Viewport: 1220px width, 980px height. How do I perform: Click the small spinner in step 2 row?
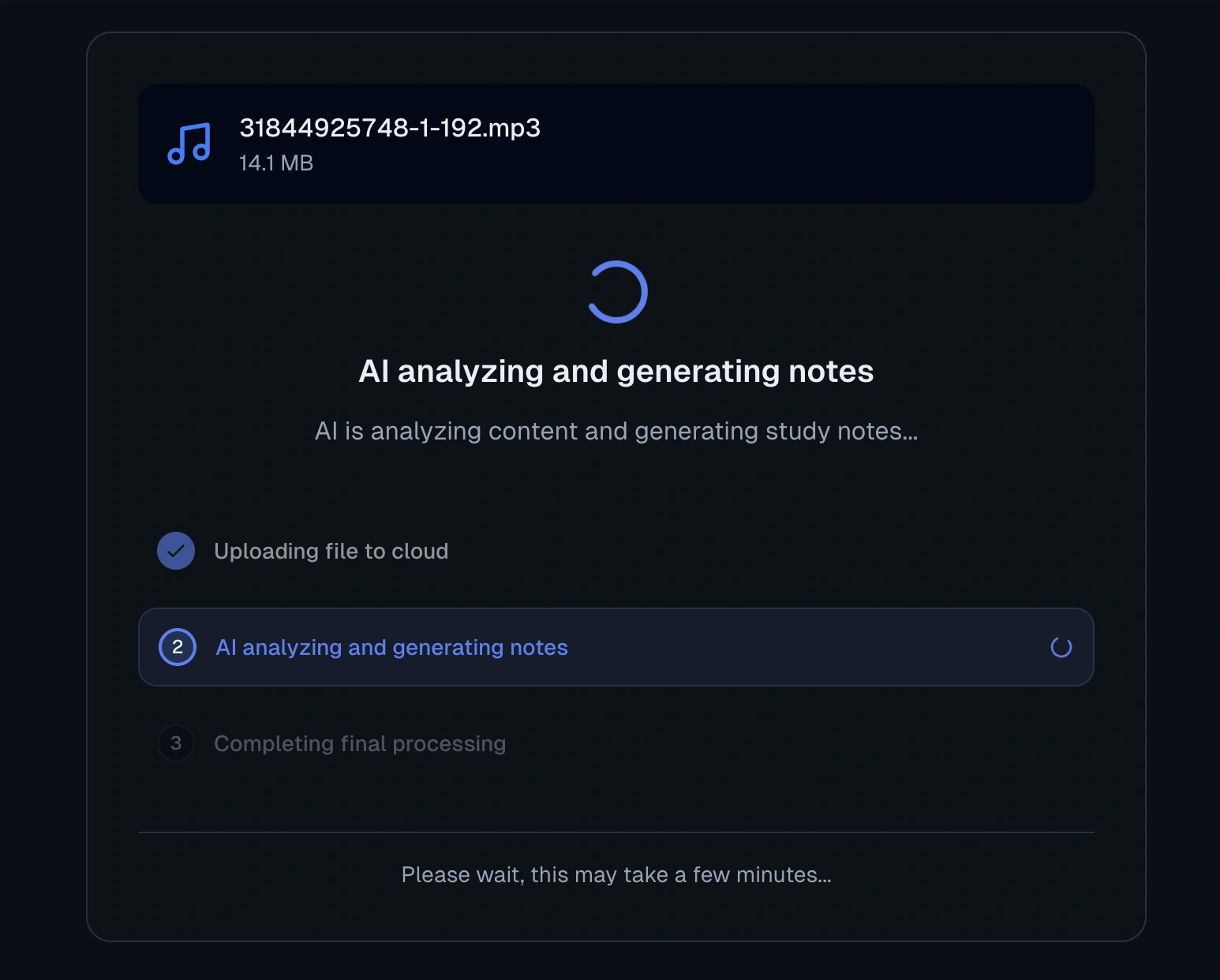[x=1061, y=648]
